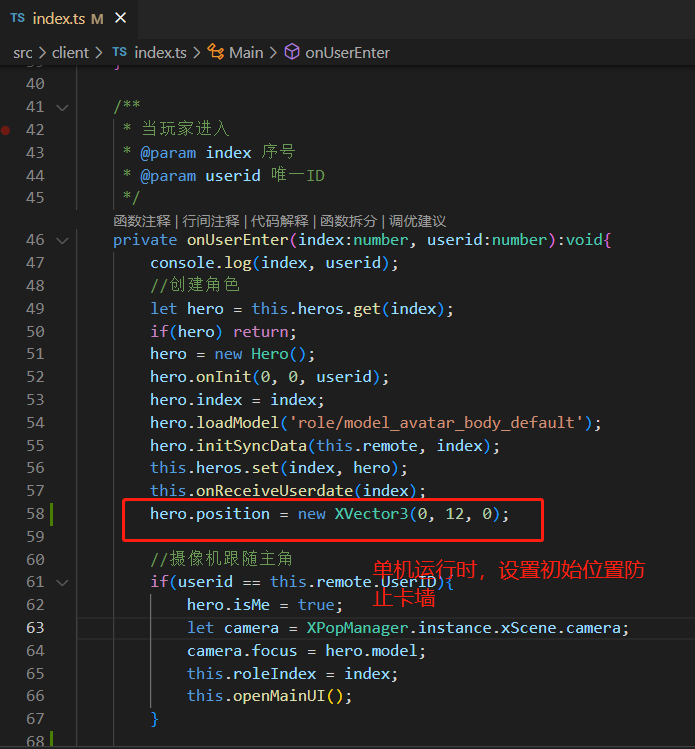Click 函数拆分 code lens link
The width and height of the screenshot is (695, 749).
pyautogui.click(x=348, y=221)
